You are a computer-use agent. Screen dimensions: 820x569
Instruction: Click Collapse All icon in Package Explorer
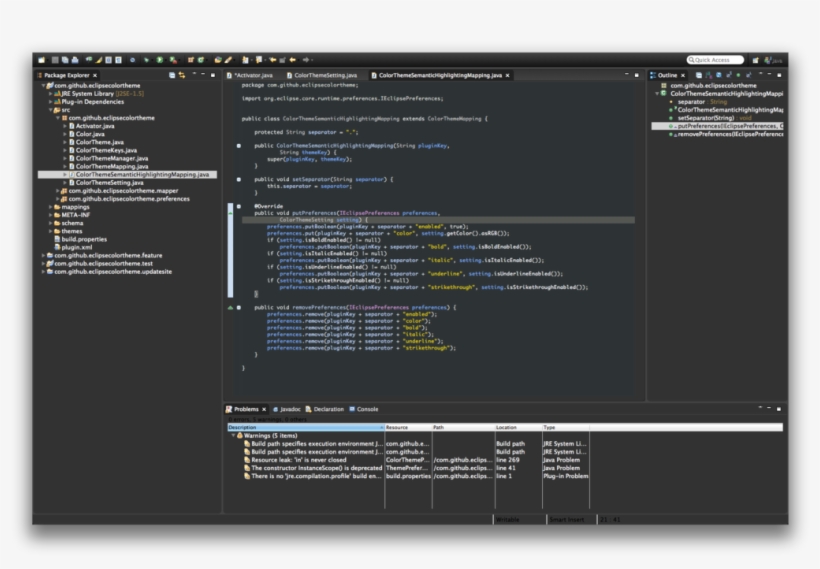point(172,75)
